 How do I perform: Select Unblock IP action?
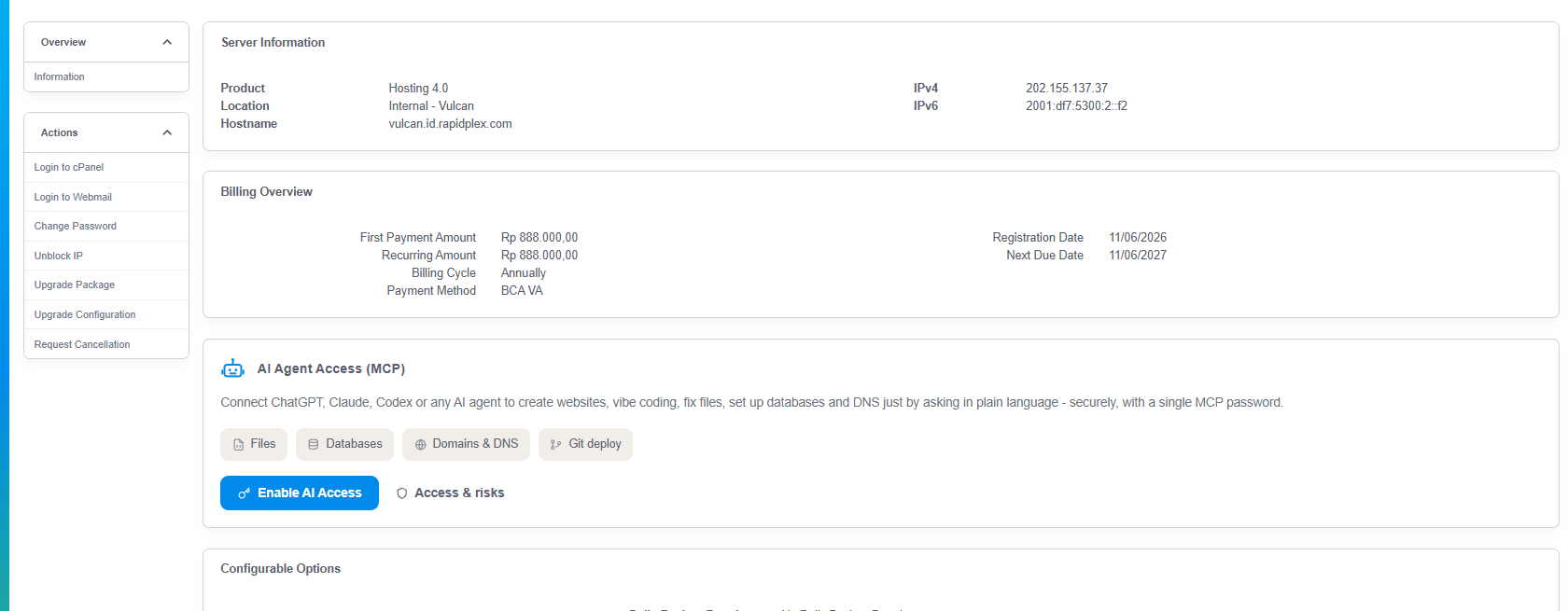pos(106,256)
